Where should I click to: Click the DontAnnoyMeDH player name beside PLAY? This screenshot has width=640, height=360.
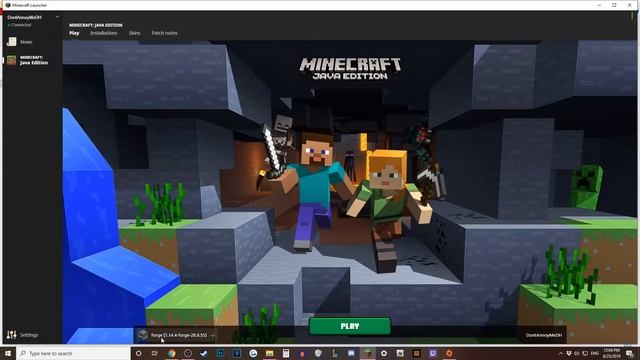point(544,335)
